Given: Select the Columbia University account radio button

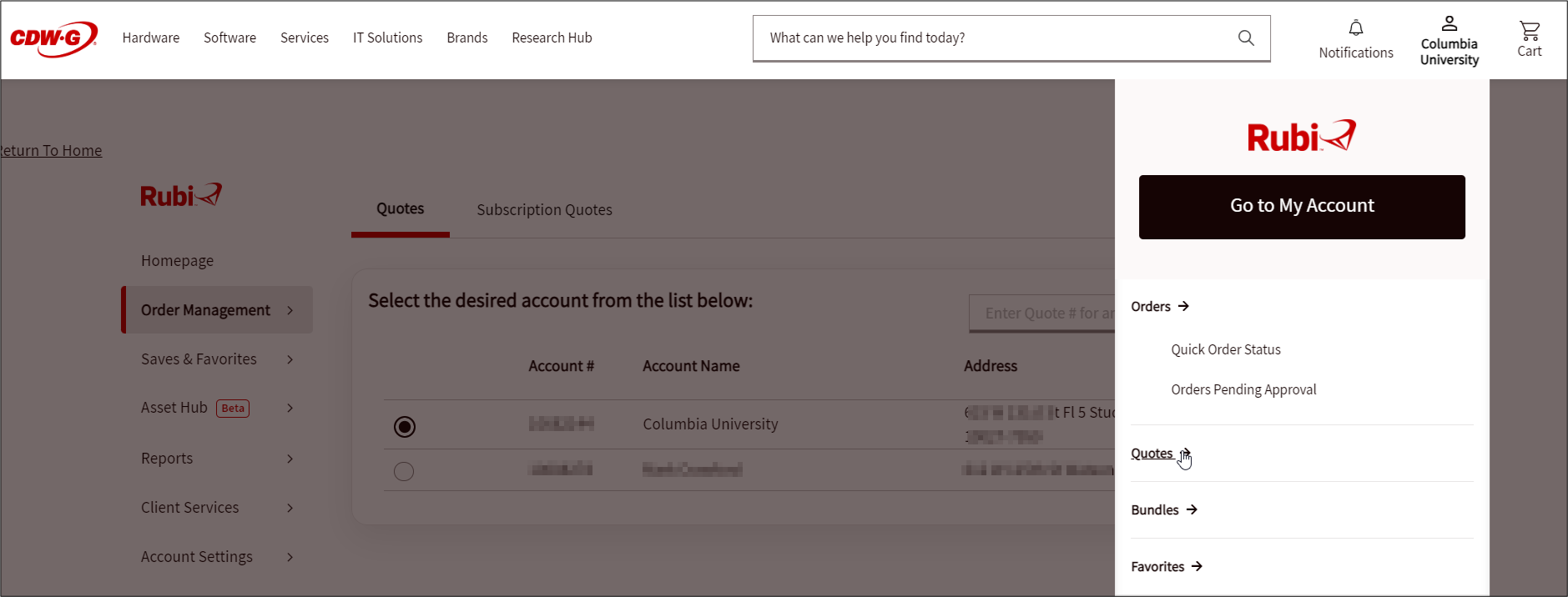Looking at the screenshot, I should point(404,427).
